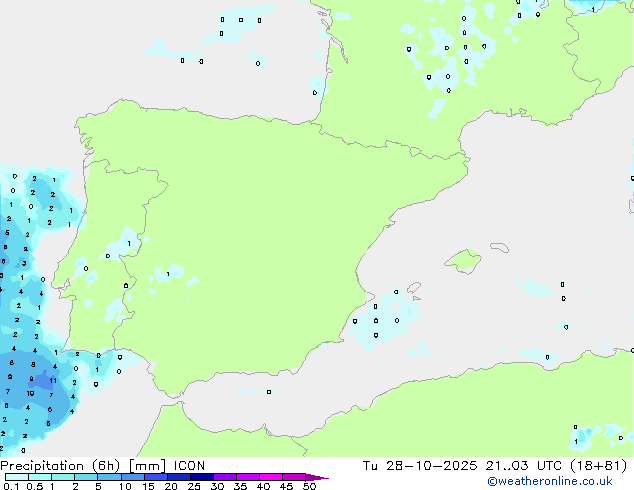The image size is (634, 490).
Task: Click the 40–45 mm magenta legend swatch
Action: [x=271, y=477]
